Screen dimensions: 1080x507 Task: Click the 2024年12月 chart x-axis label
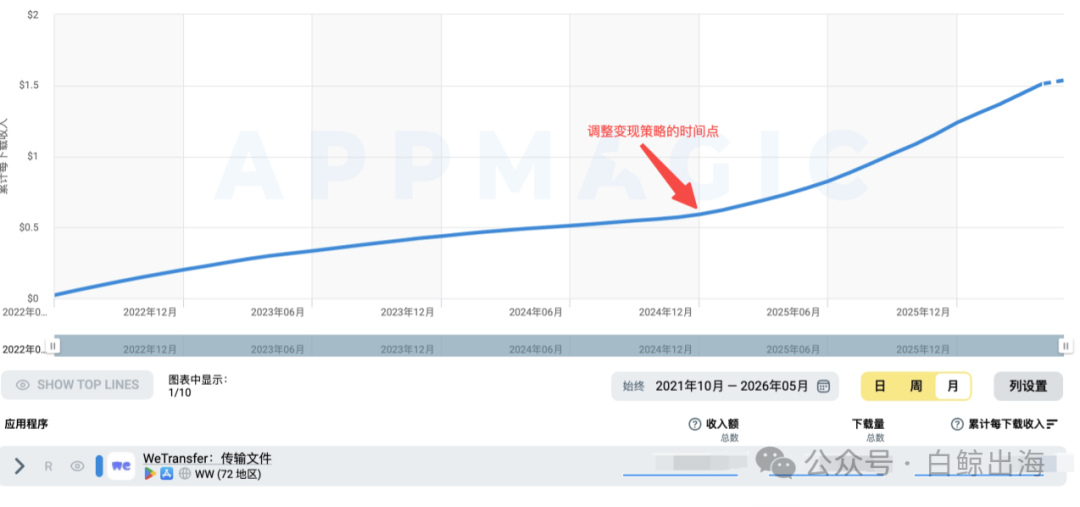click(665, 312)
